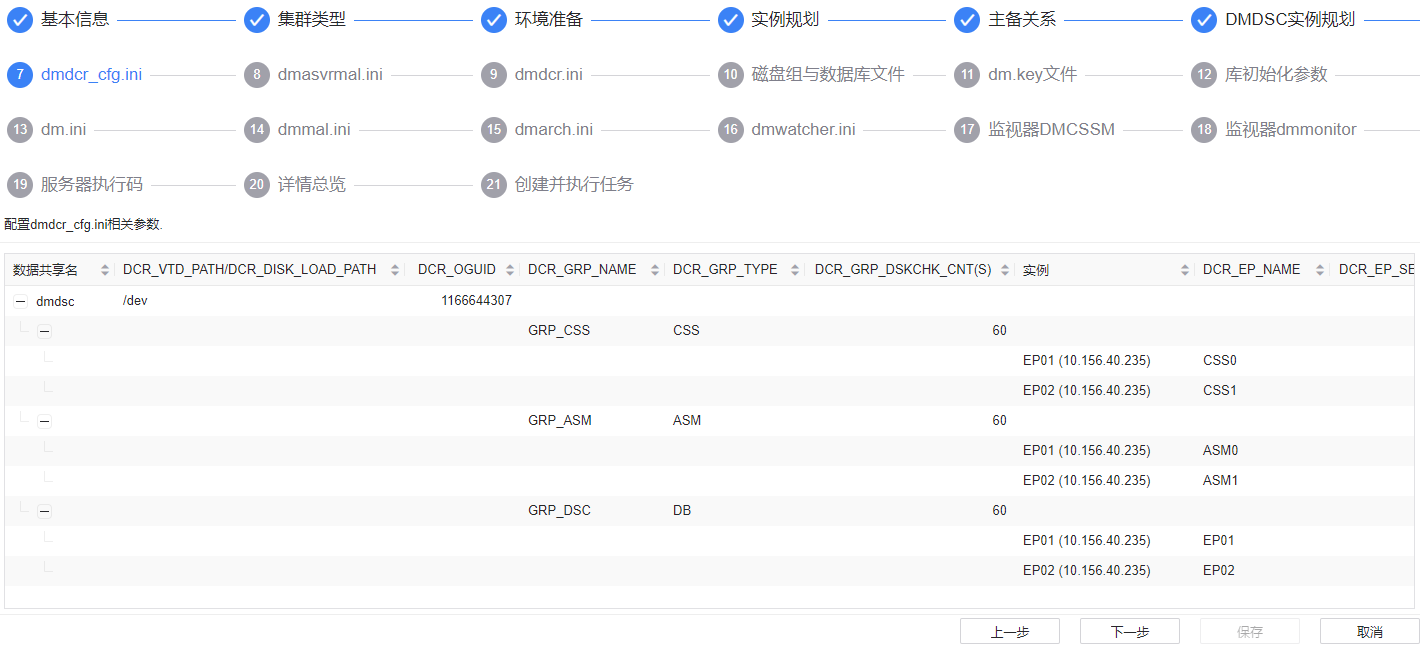Sort by DCR_EP_NAME column arrows
This screenshot has width=1421, height=647.
click(1320, 270)
